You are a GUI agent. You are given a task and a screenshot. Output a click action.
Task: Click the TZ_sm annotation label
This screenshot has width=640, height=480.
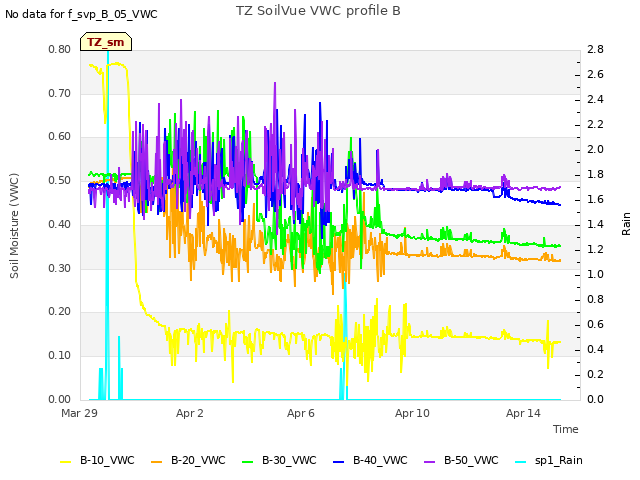pos(106,42)
